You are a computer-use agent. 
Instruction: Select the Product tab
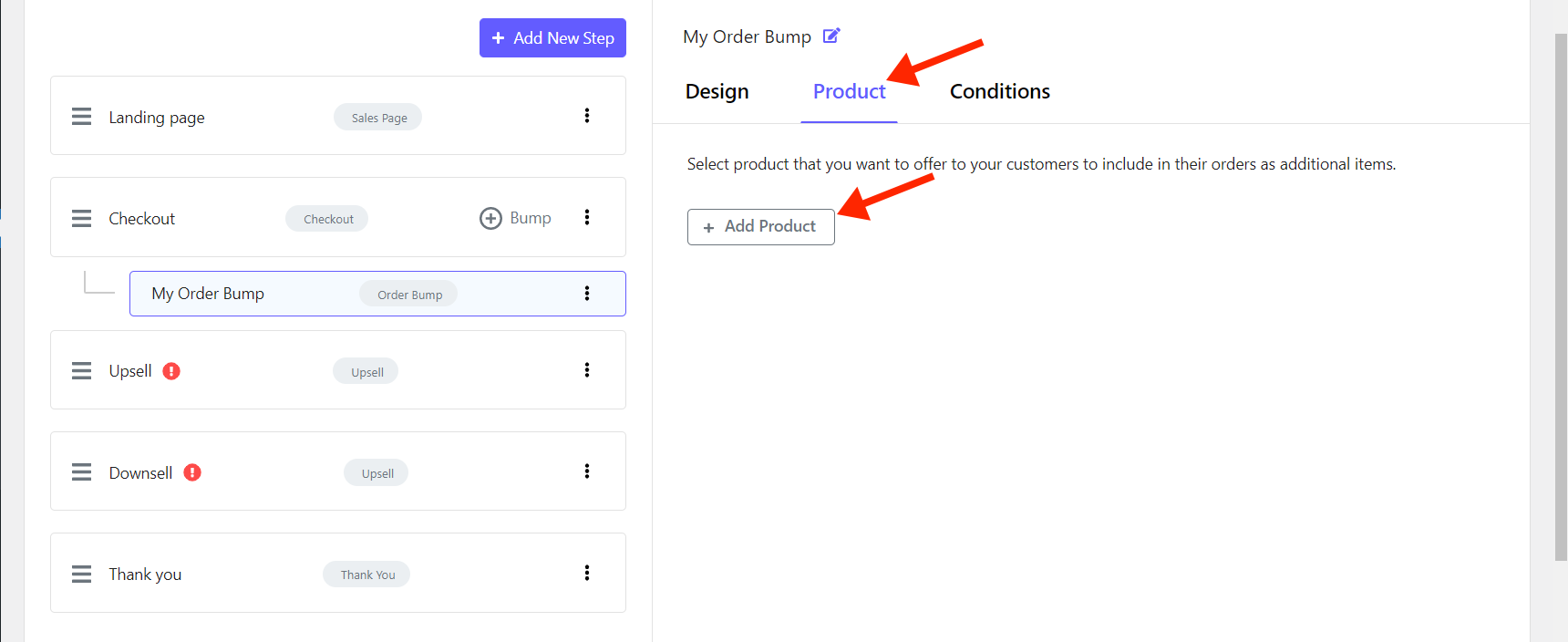pos(849,91)
